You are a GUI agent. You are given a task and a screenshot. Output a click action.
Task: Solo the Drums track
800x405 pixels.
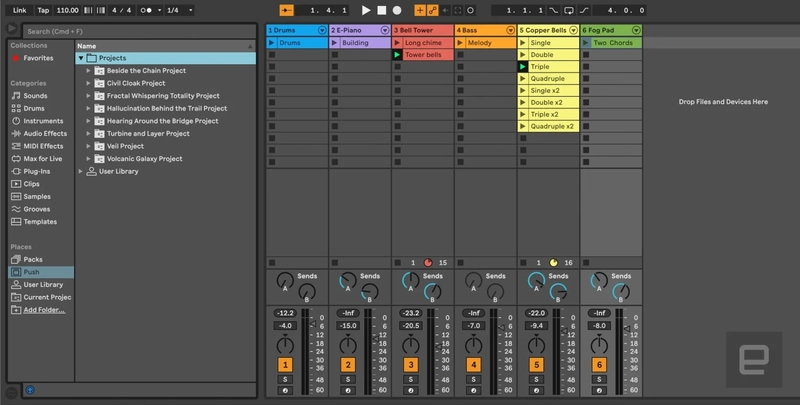[285, 379]
